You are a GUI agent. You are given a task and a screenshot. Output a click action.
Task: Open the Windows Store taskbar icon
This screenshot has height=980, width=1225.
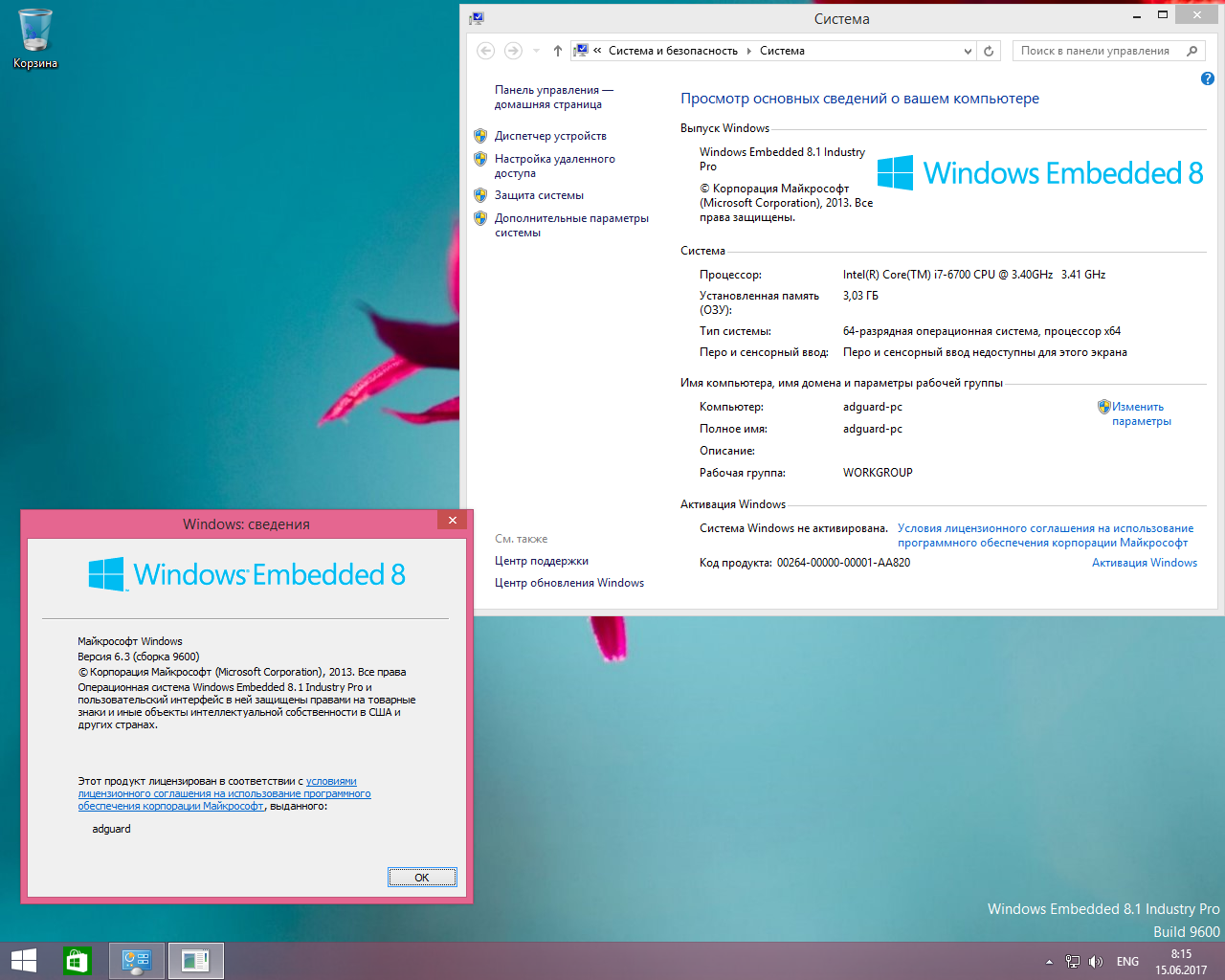pos(77,961)
